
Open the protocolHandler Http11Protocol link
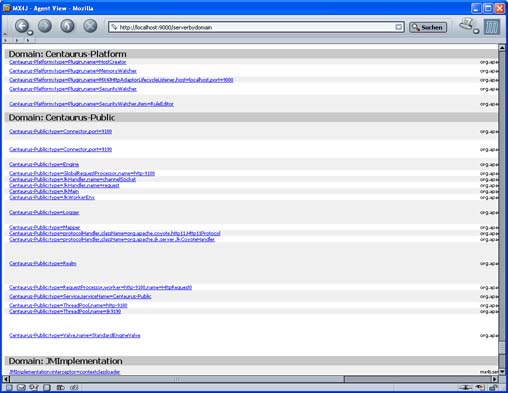(x=115, y=233)
